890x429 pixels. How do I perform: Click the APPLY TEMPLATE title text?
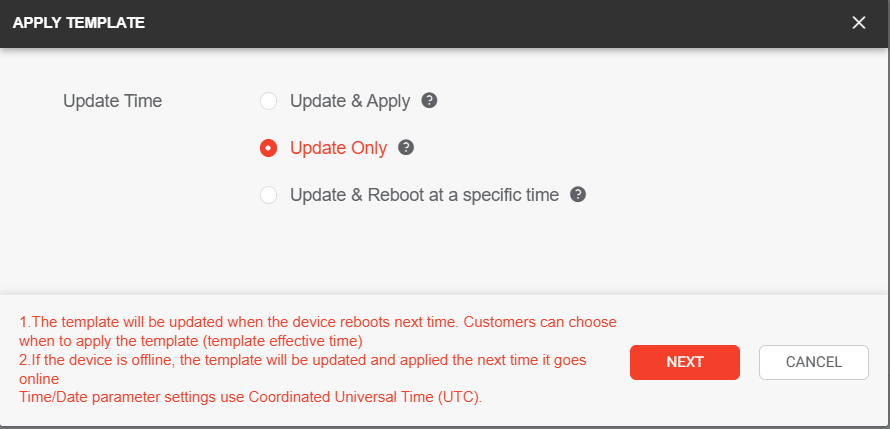click(x=78, y=23)
